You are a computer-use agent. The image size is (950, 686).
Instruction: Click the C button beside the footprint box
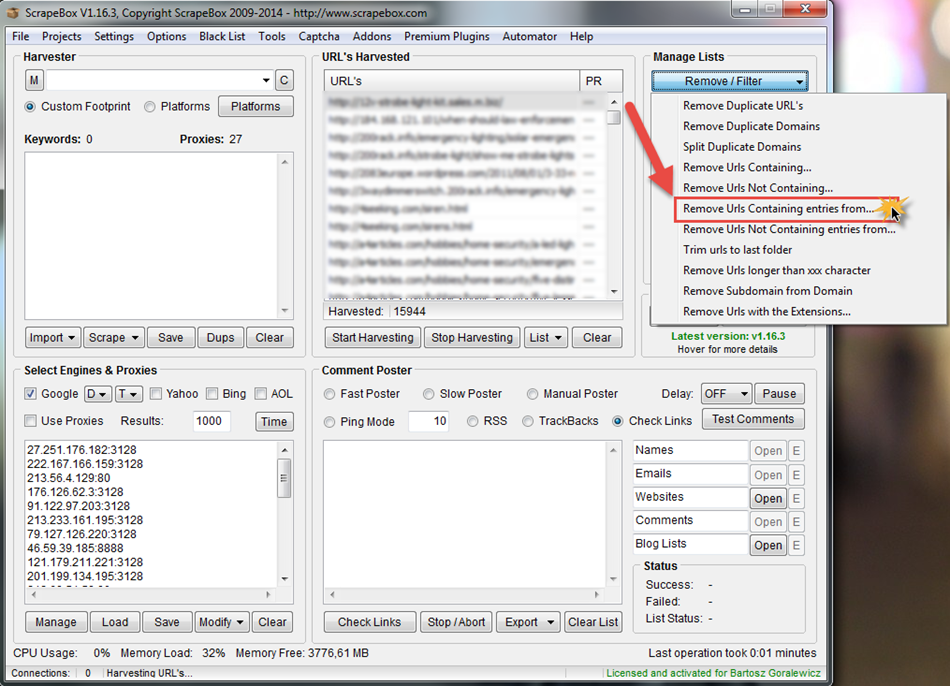[284, 80]
